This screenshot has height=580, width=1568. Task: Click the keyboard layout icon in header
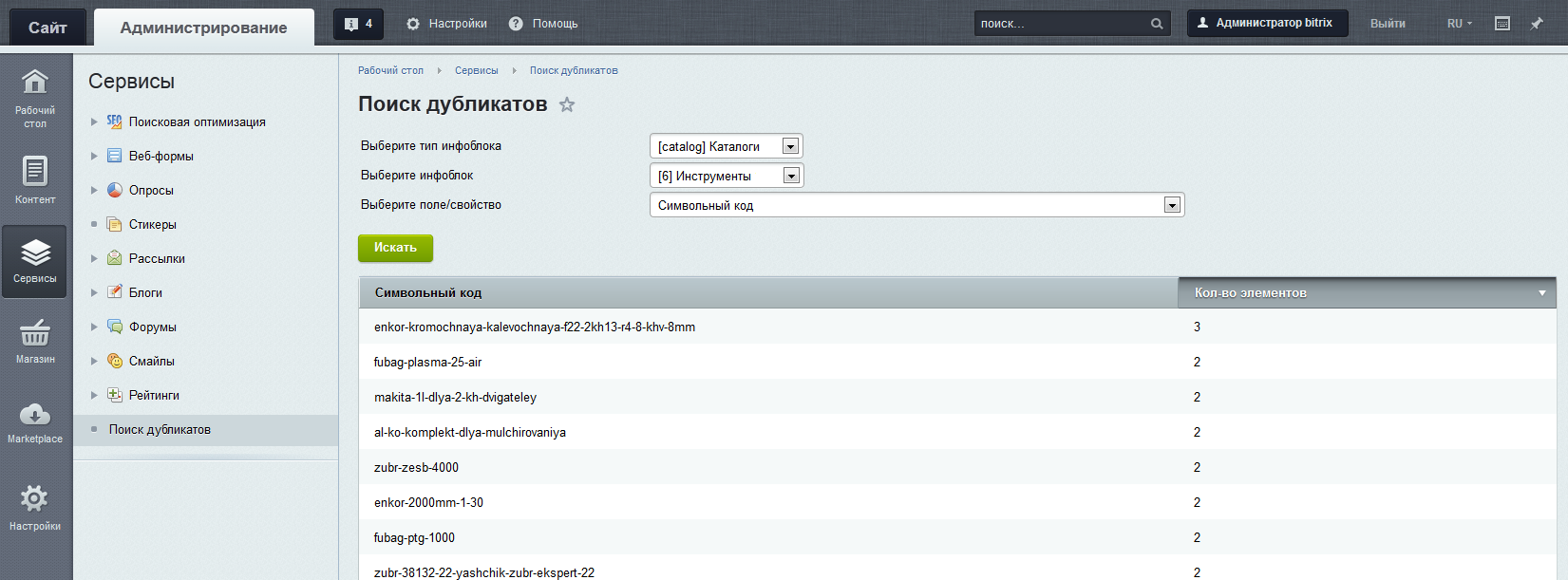click(1502, 24)
